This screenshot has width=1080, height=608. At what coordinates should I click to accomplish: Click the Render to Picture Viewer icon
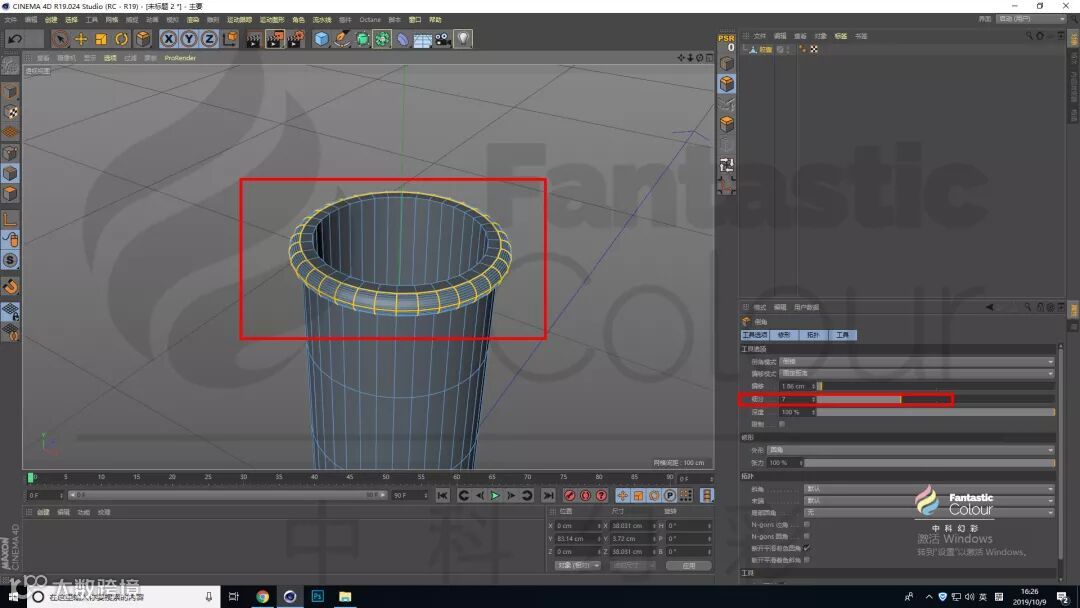(x=275, y=39)
